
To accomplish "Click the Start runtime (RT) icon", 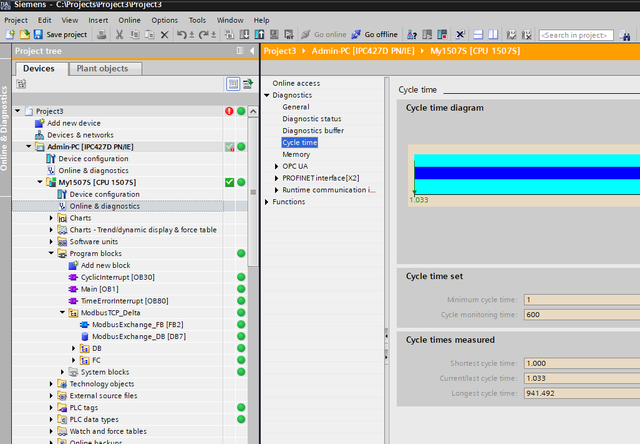I will coord(289,35).
